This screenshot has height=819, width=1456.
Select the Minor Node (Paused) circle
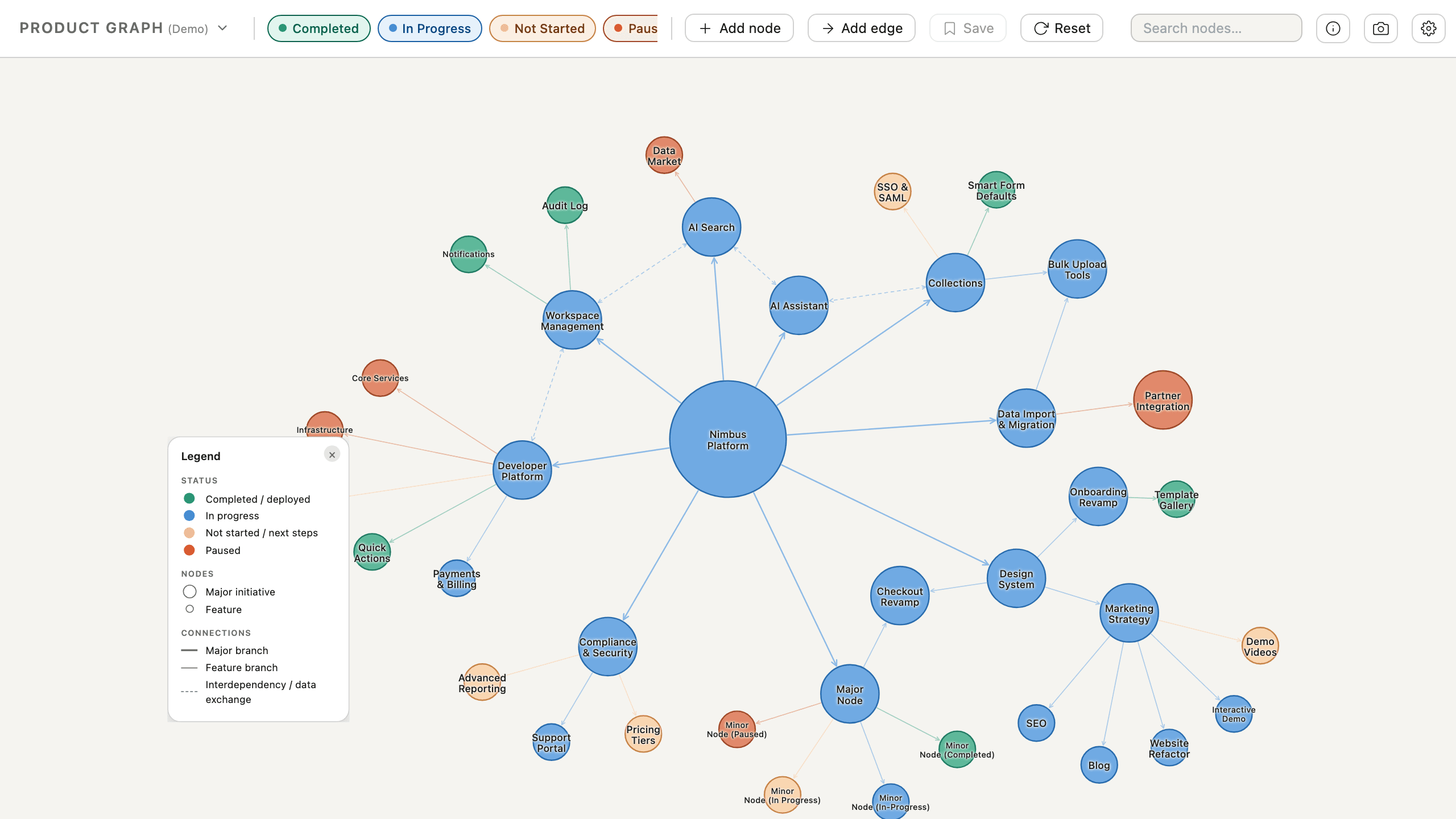(x=737, y=730)
